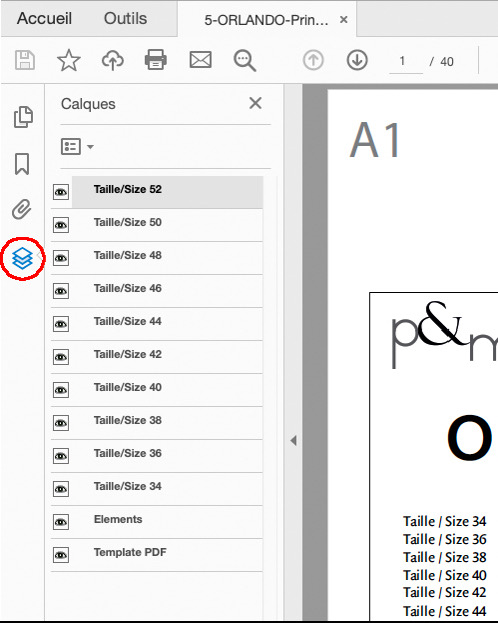498x623 pixels.
Task: Click the save floppy disk icon
Action: (25, 60)
